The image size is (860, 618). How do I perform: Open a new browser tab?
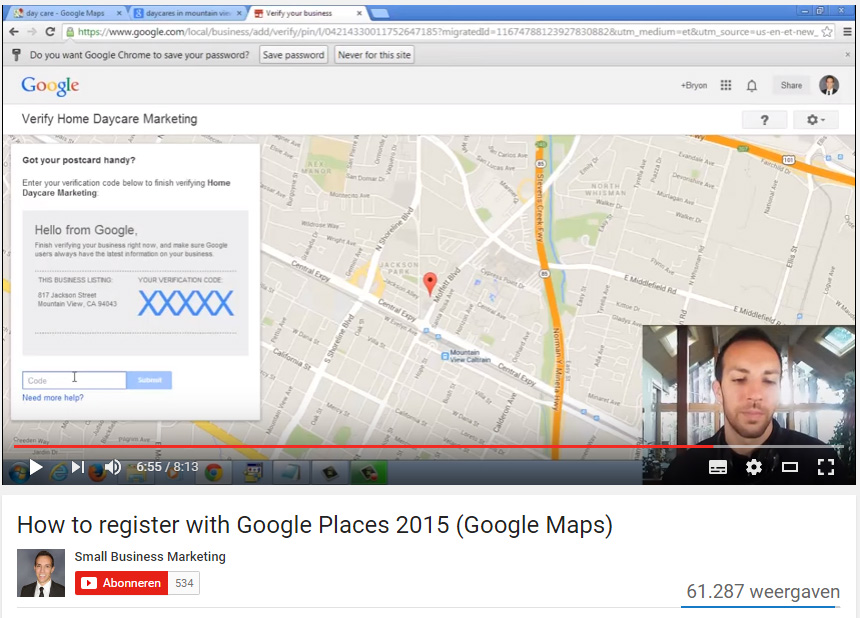pyautogui.click(x=380, y=13)
